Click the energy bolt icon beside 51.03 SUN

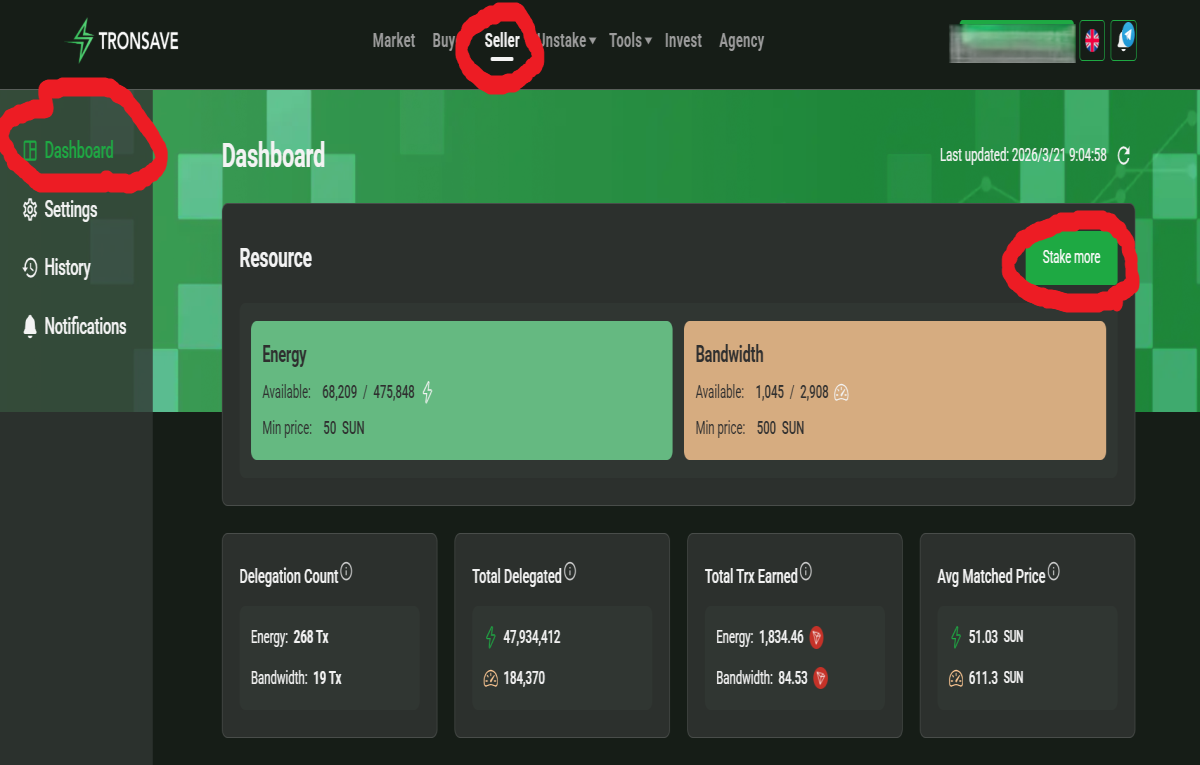tap(956, 637)
